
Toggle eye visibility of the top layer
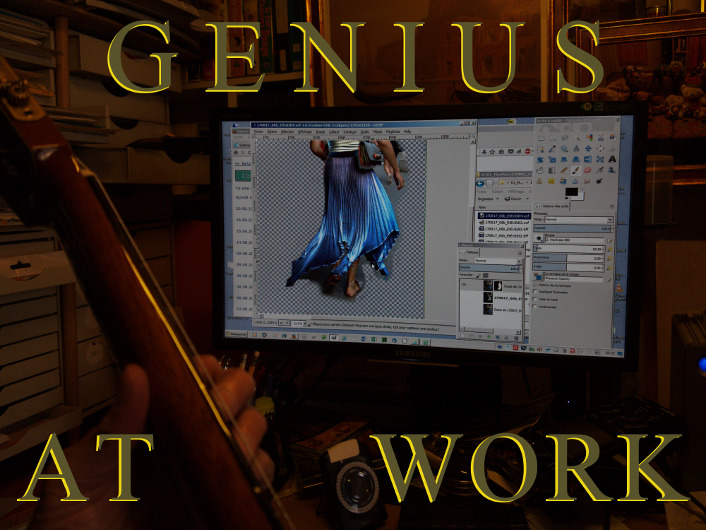tap(464, 285)
